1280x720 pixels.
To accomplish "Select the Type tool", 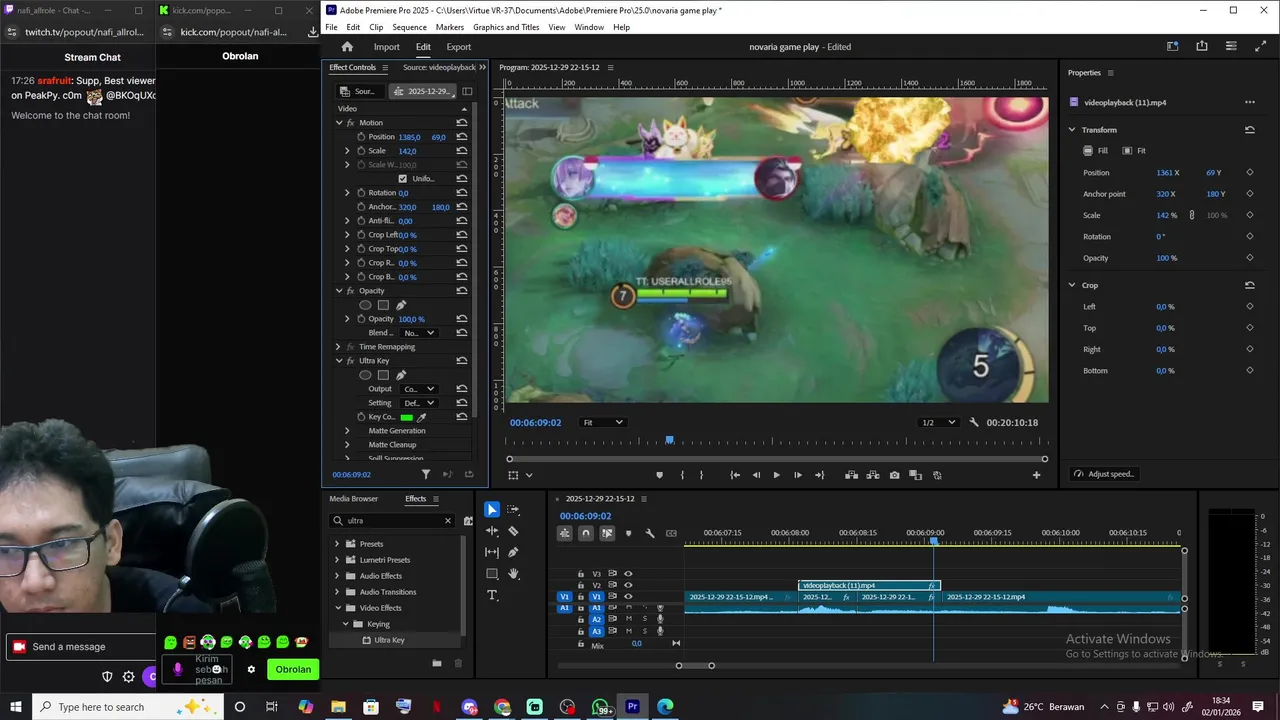I will point(492,595).
